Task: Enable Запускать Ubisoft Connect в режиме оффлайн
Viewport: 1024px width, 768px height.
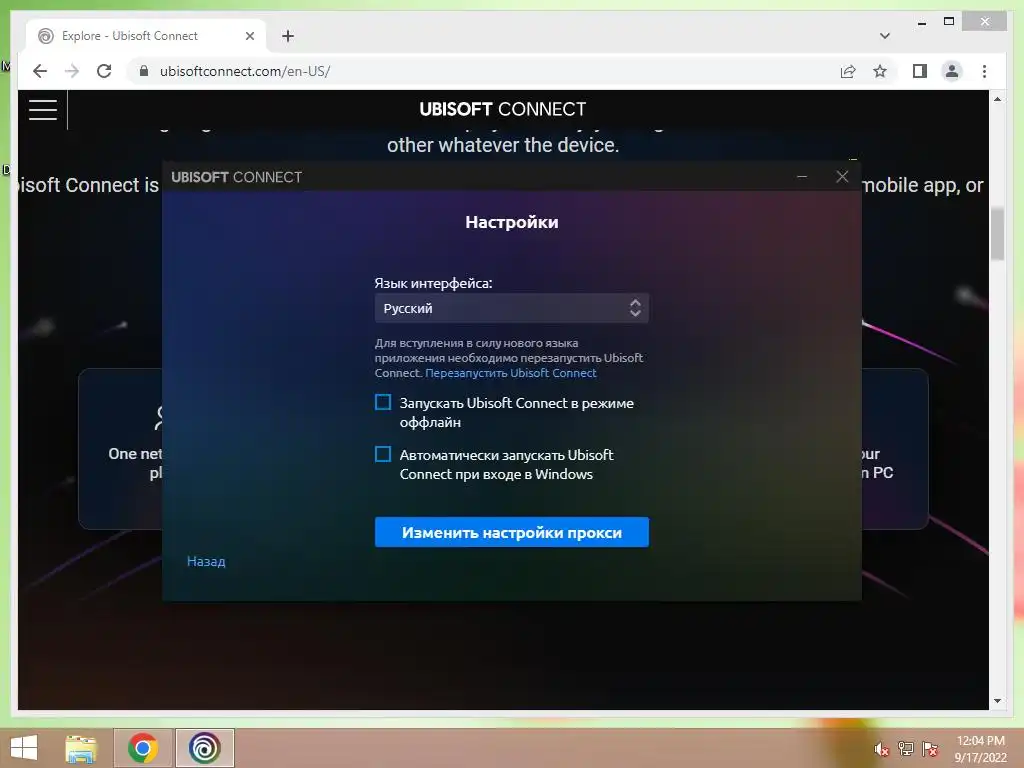Action: (x=383, y=402)
